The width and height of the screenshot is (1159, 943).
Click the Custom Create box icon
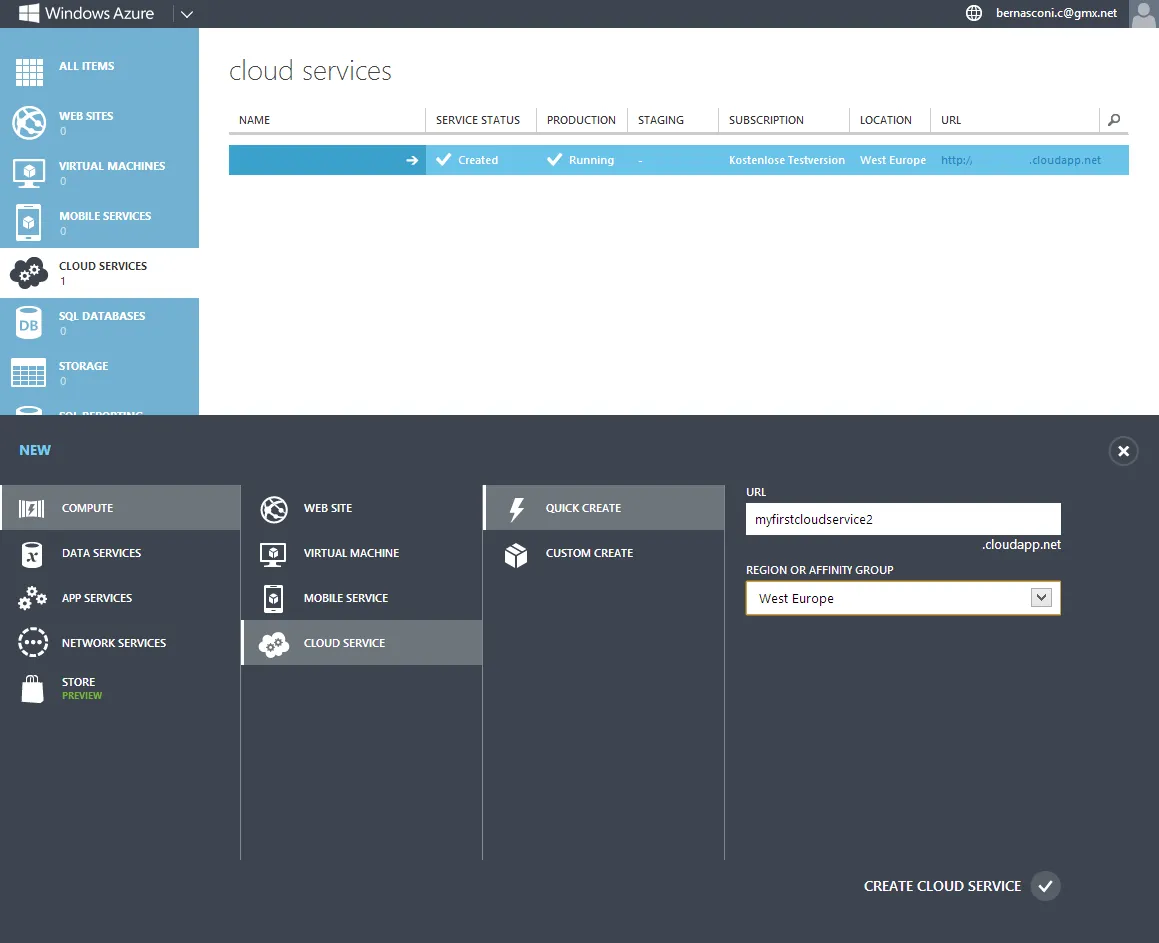tap(516, 555)
